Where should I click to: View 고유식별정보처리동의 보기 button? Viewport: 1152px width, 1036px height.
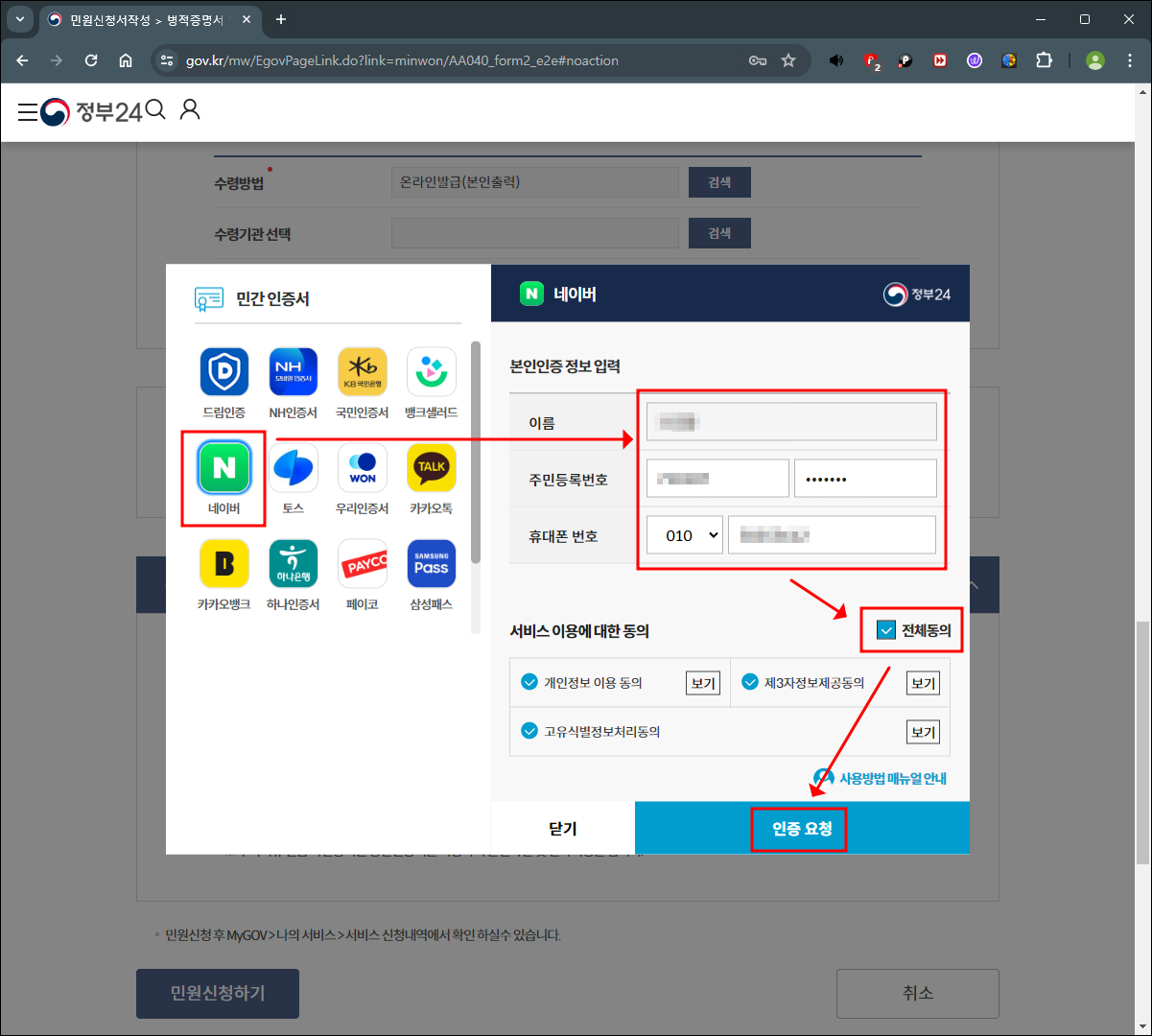click(x=923, y=732)
